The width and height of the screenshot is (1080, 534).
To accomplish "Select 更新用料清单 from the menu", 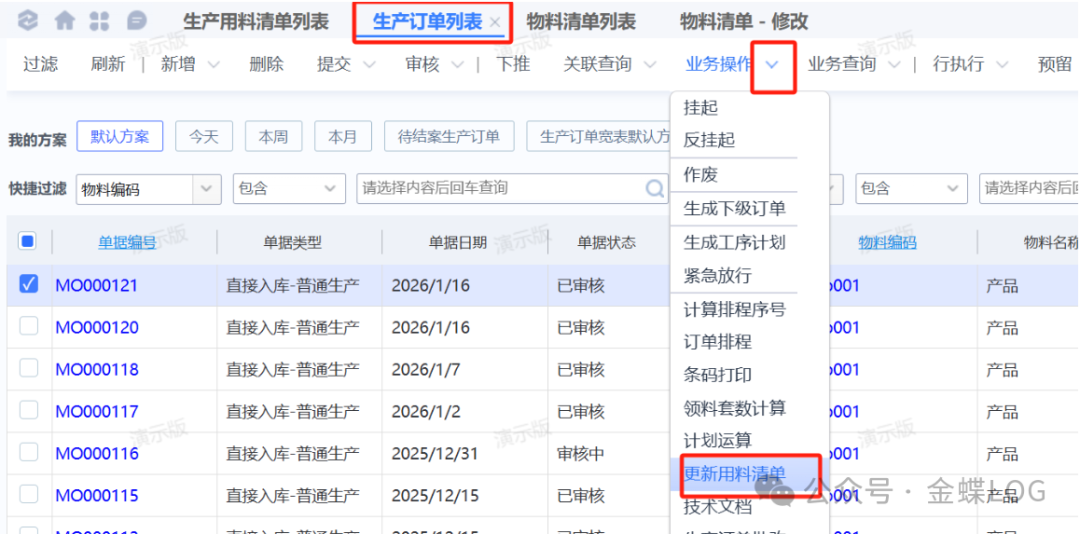I will point(735,473).
